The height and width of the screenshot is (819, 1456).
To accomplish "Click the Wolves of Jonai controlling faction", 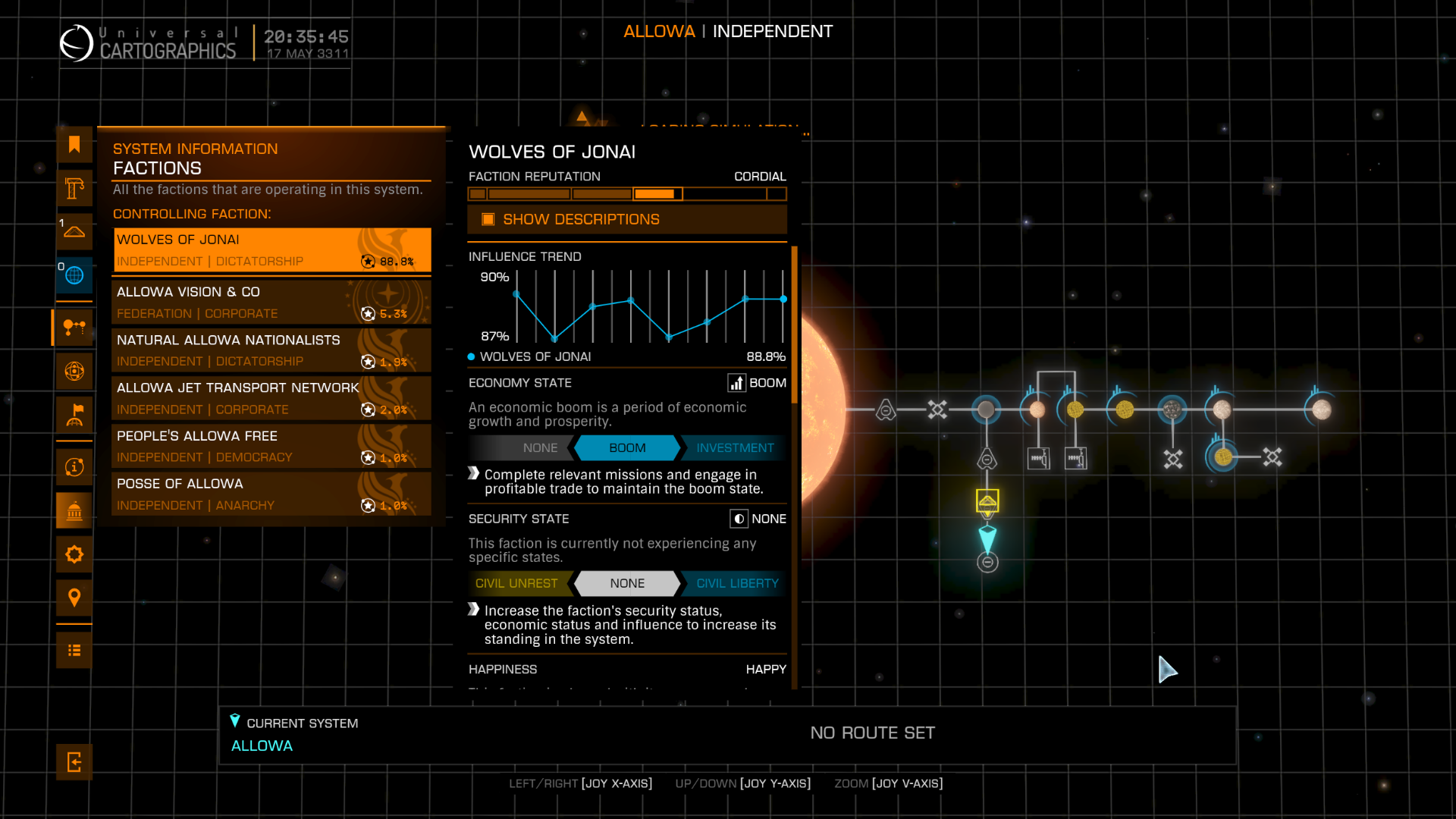I will coord(271,249).
